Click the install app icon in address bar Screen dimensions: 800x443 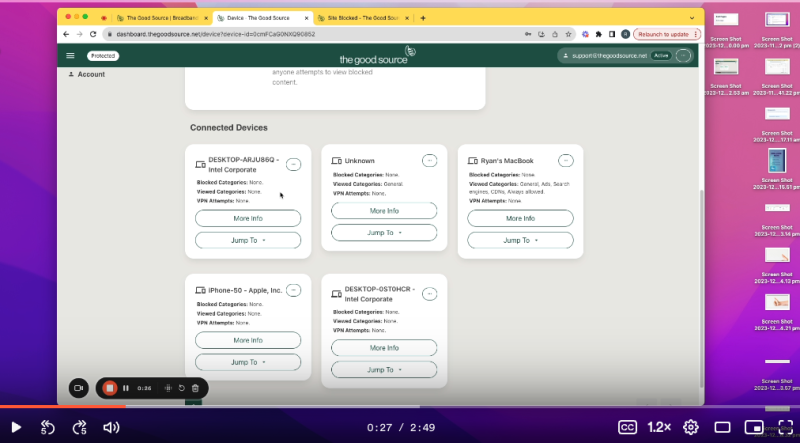pos(542,34)
